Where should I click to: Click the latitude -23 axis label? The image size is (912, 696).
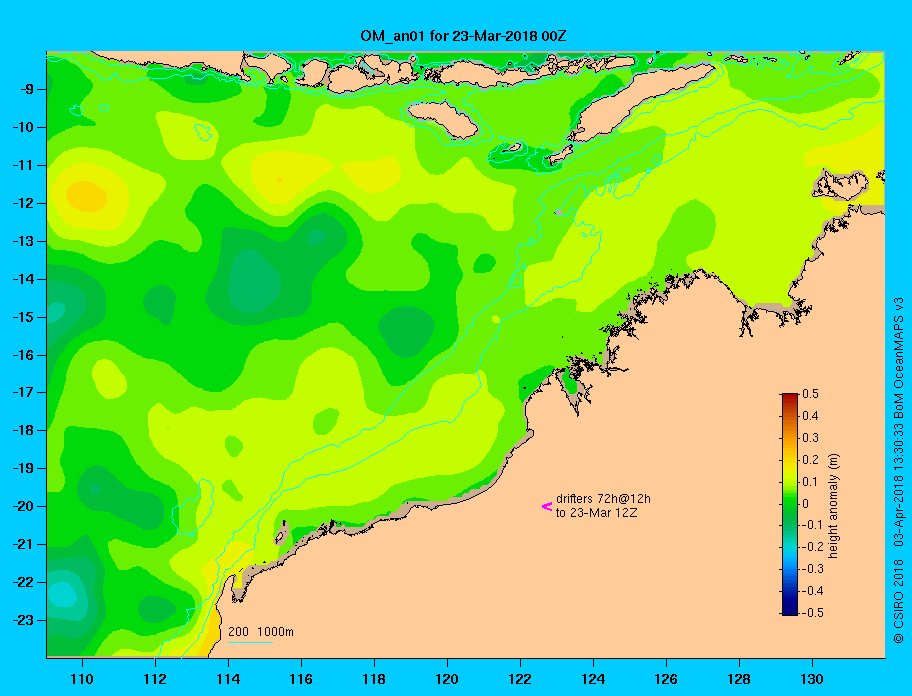tap(22, 620)
